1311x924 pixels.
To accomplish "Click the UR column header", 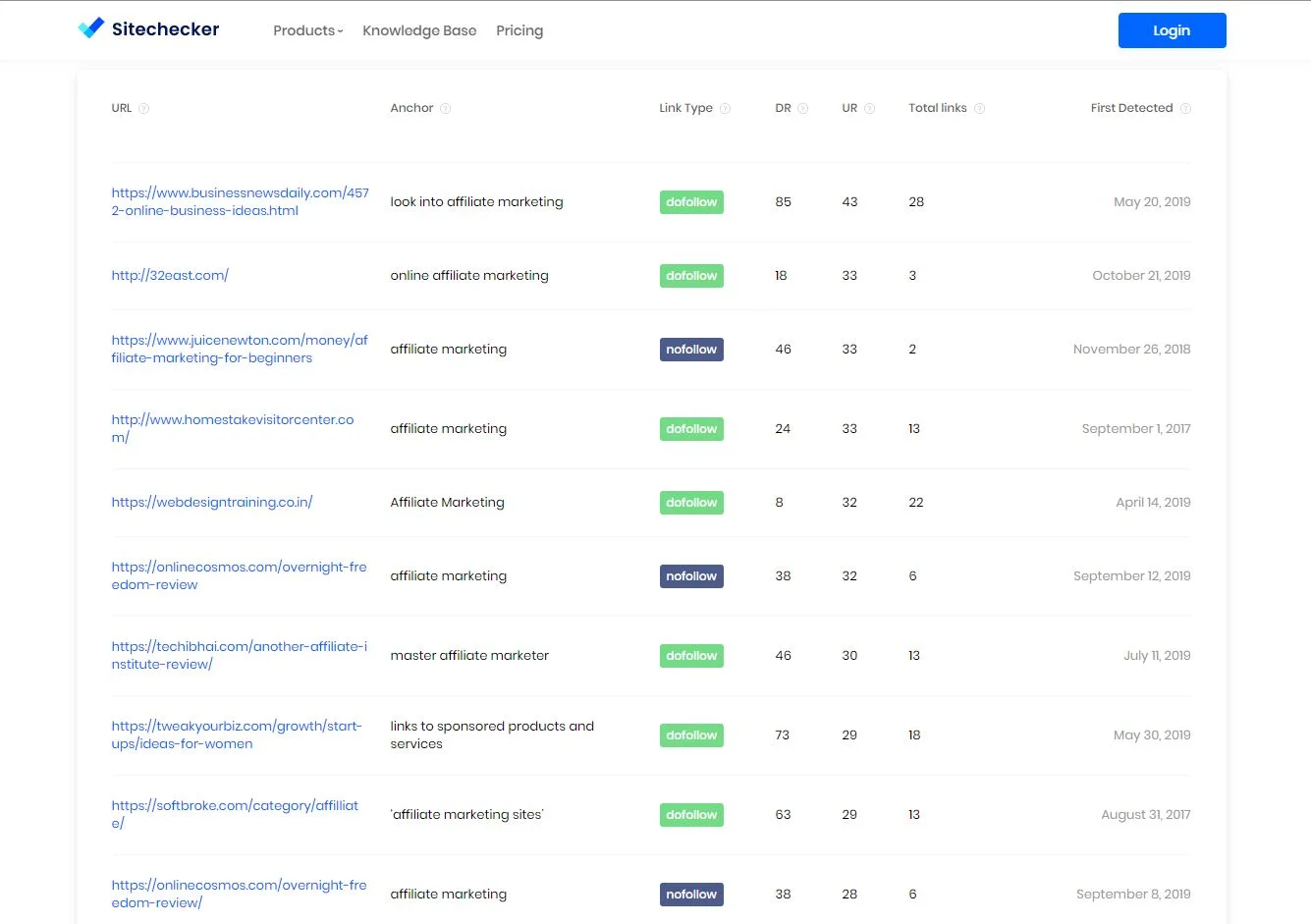I will tap(849, 108).
